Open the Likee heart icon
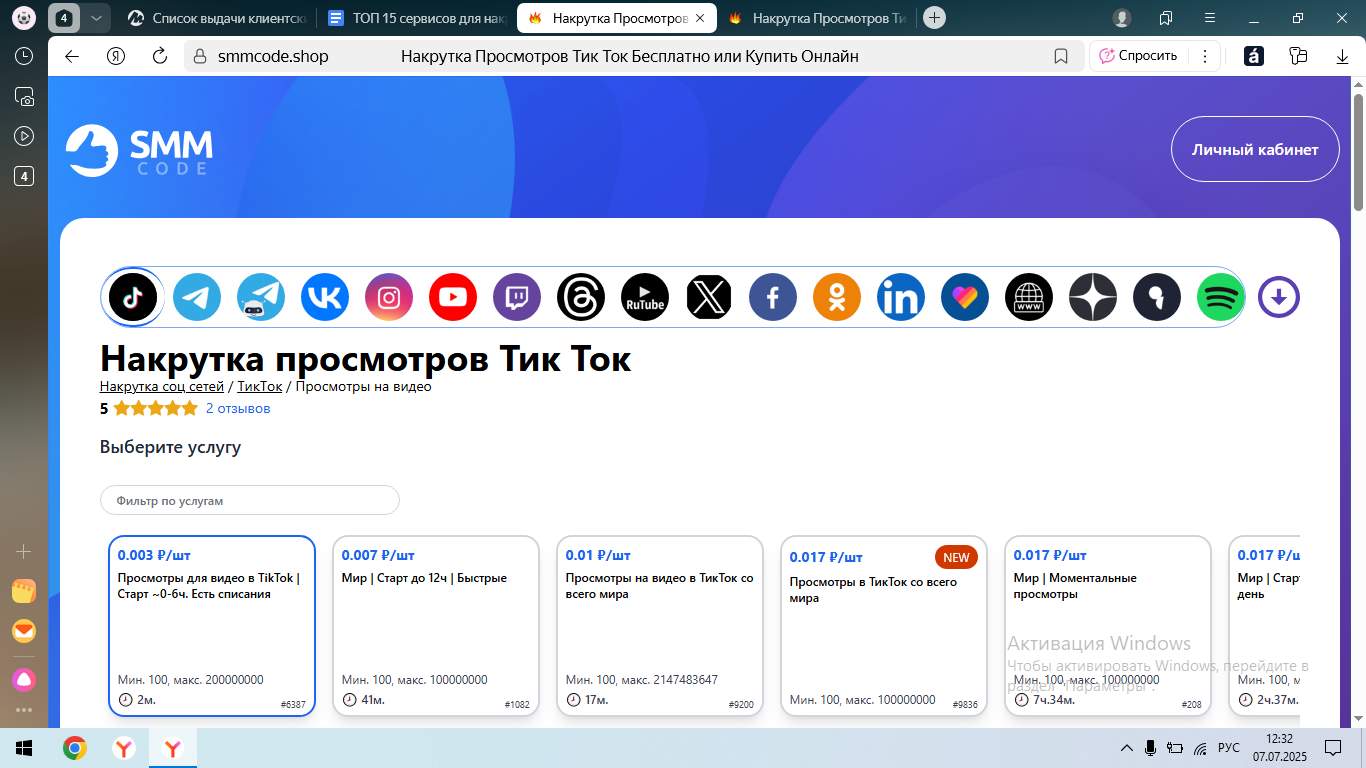Viewport: 1366px width, 768px height. click(965, 297)
